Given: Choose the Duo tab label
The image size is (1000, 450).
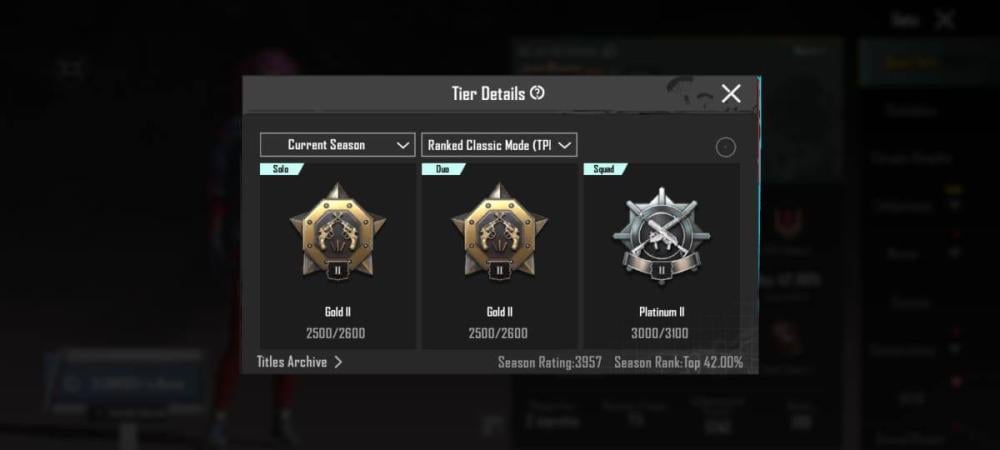Looking at the screenshot, I should 443,169.
